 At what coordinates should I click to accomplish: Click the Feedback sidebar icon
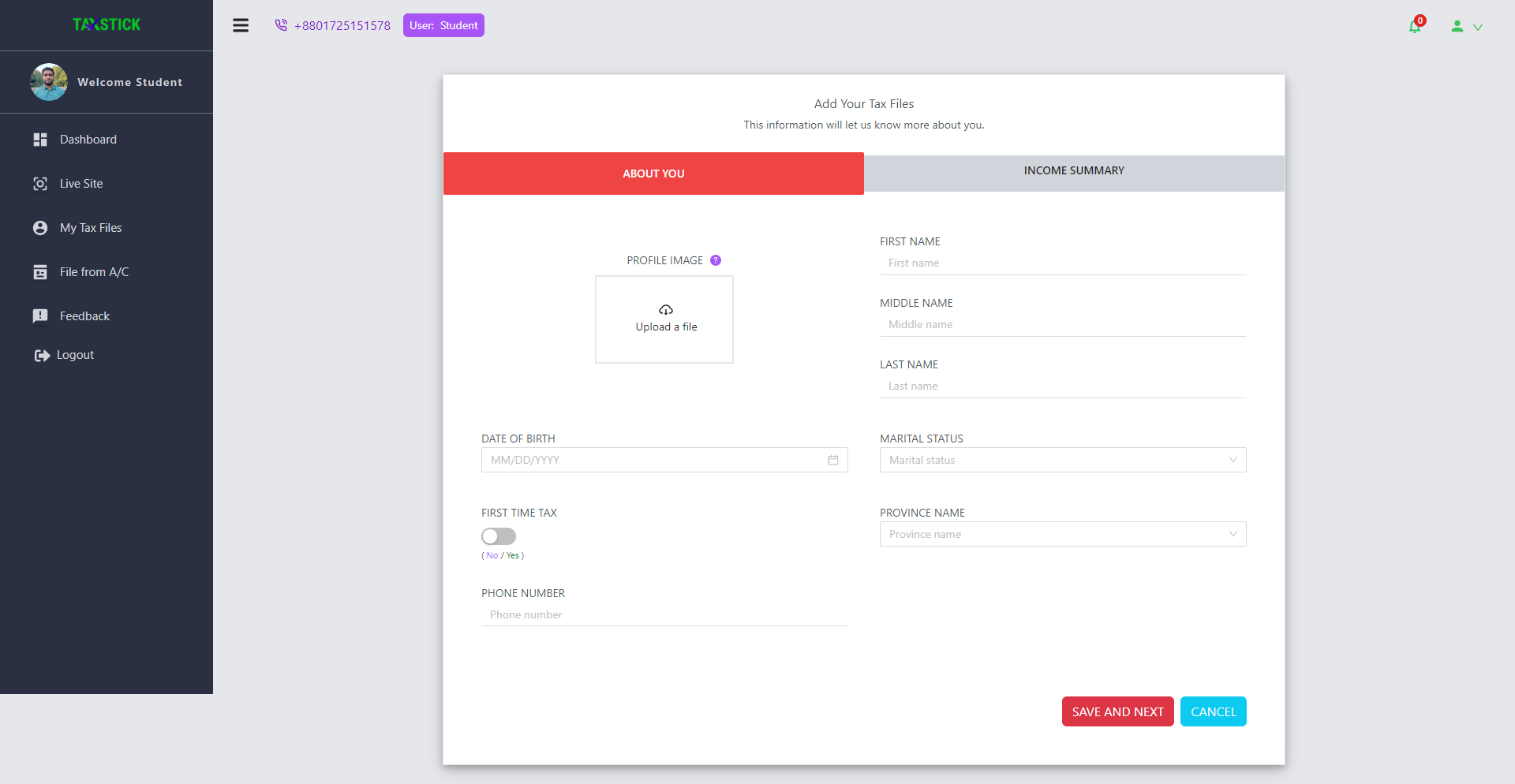tap(40, 316)
